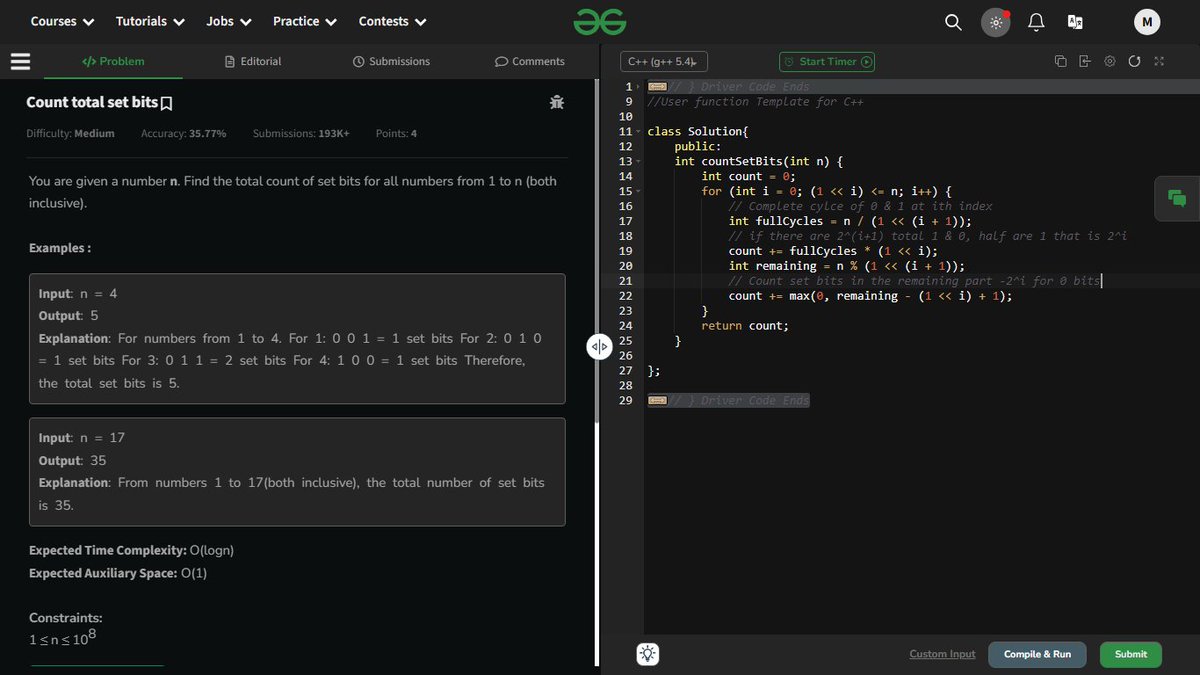Click Compile & Run
Screen dimensions: 1200x675
(x=1037, y=654)
